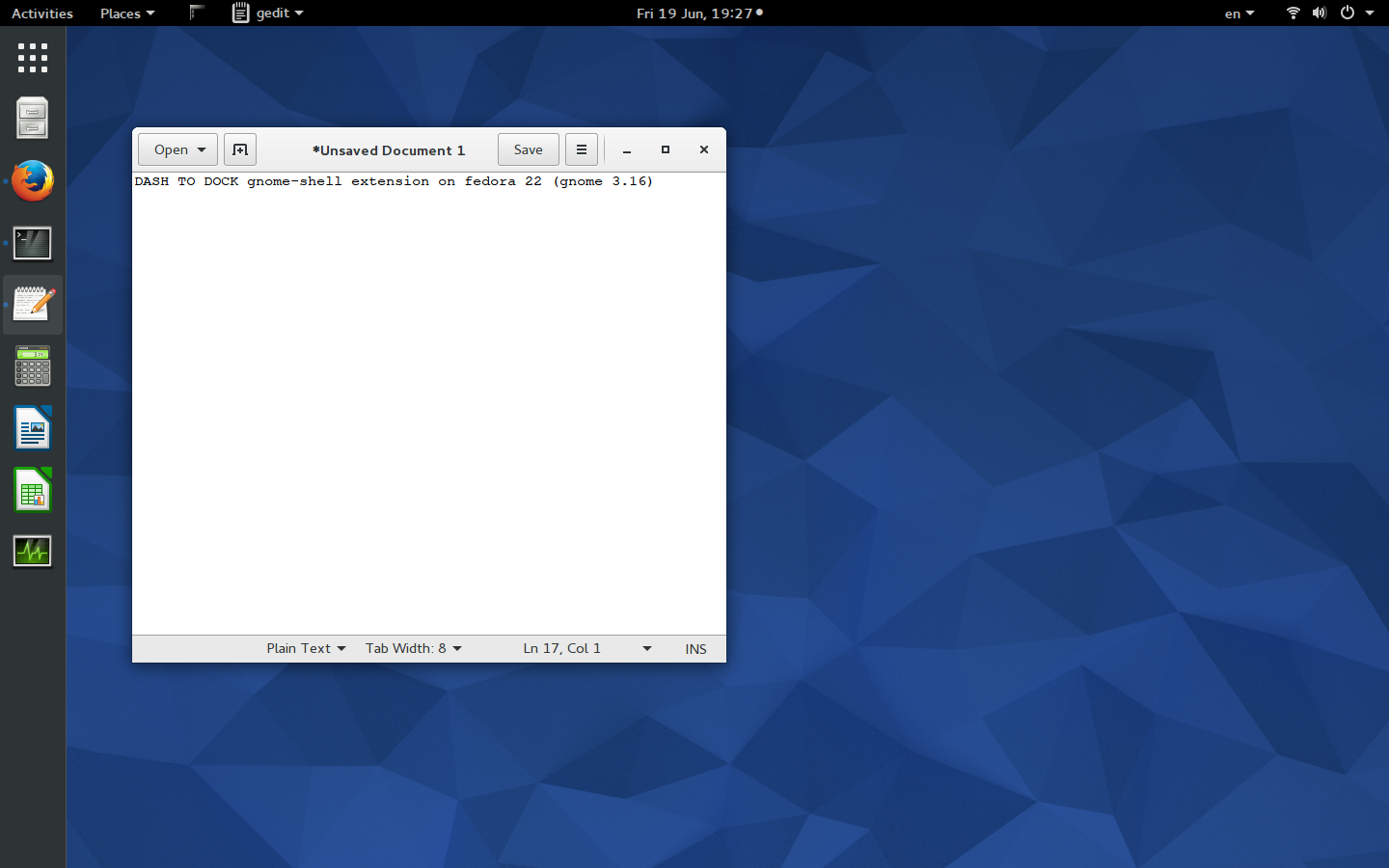Image resolution: width=1389 pixels, height=868 pixels.
Task: Open the Terminal from the dock
Action: tap(33, 243)
